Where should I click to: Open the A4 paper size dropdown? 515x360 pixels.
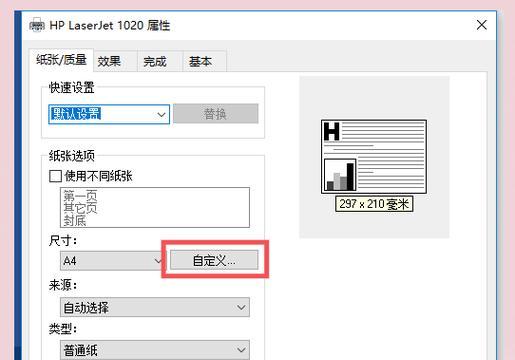click(x=112, y=260)
